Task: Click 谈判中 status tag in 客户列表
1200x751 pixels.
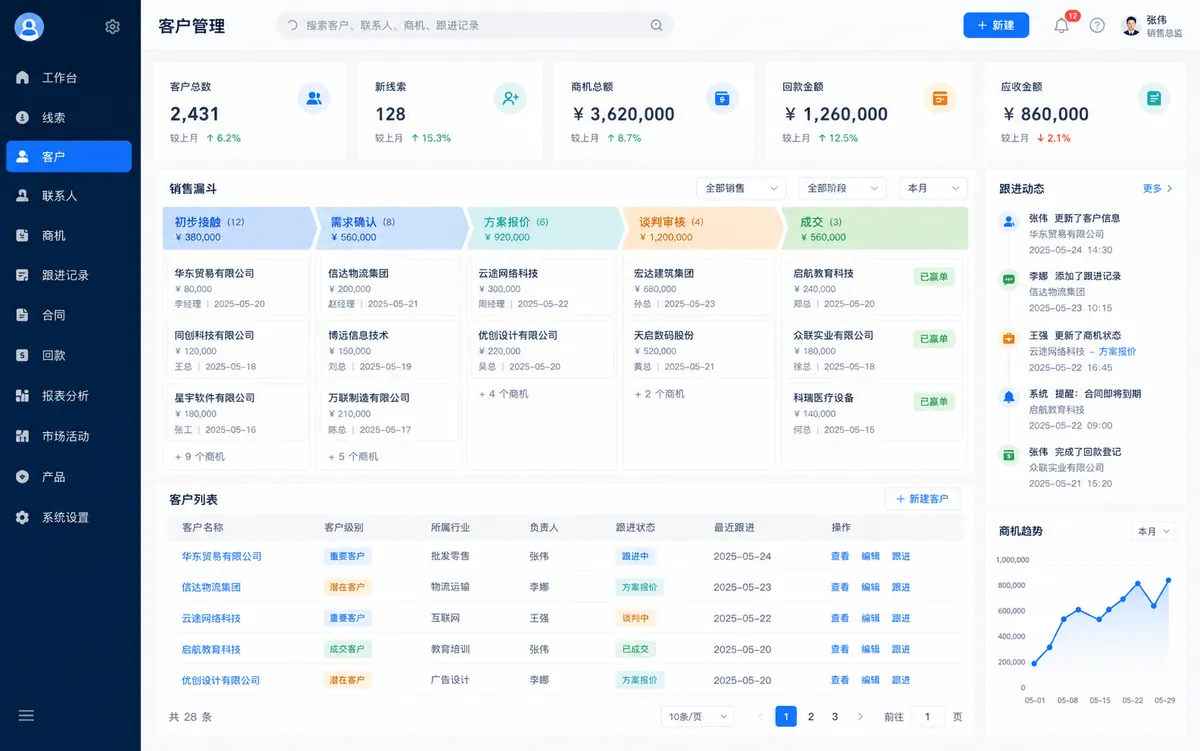Action: point(635,618)
